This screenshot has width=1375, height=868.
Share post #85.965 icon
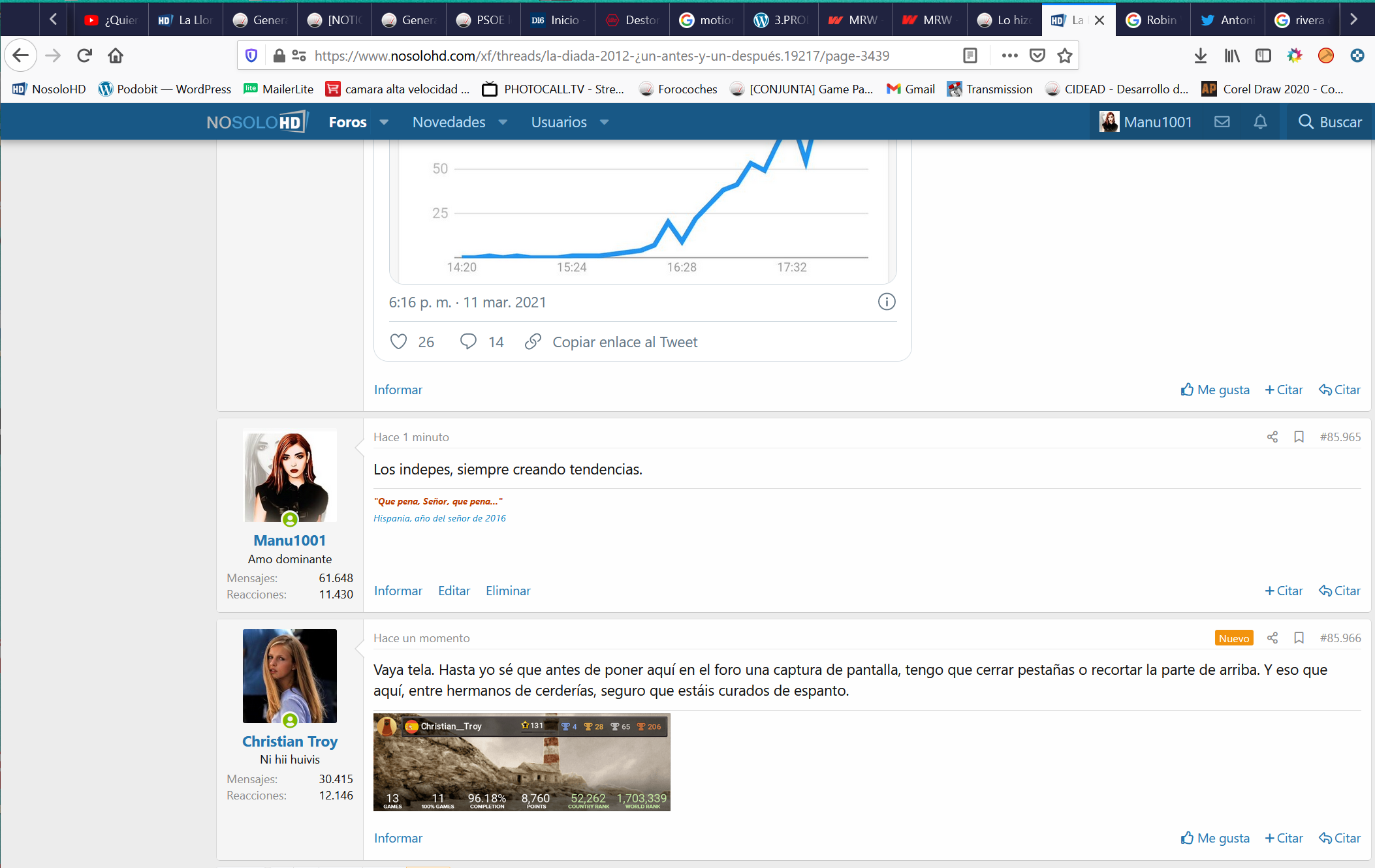(x=1272, y=437)
